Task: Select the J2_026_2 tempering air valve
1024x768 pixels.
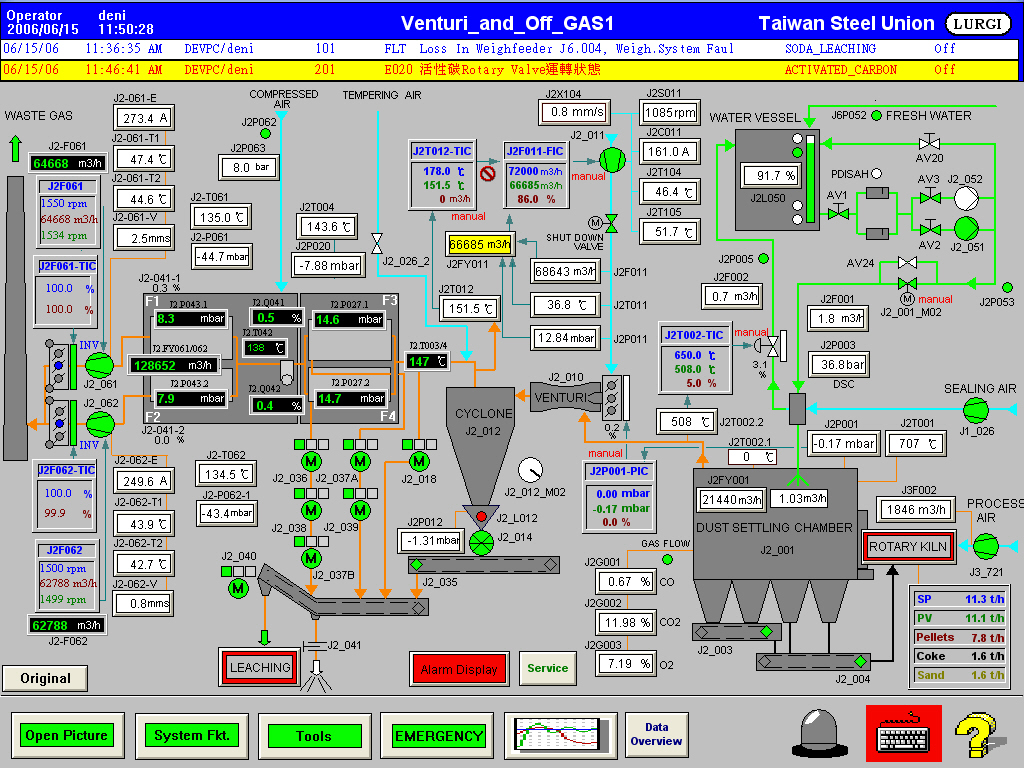Action: click(x=377, y=244)
